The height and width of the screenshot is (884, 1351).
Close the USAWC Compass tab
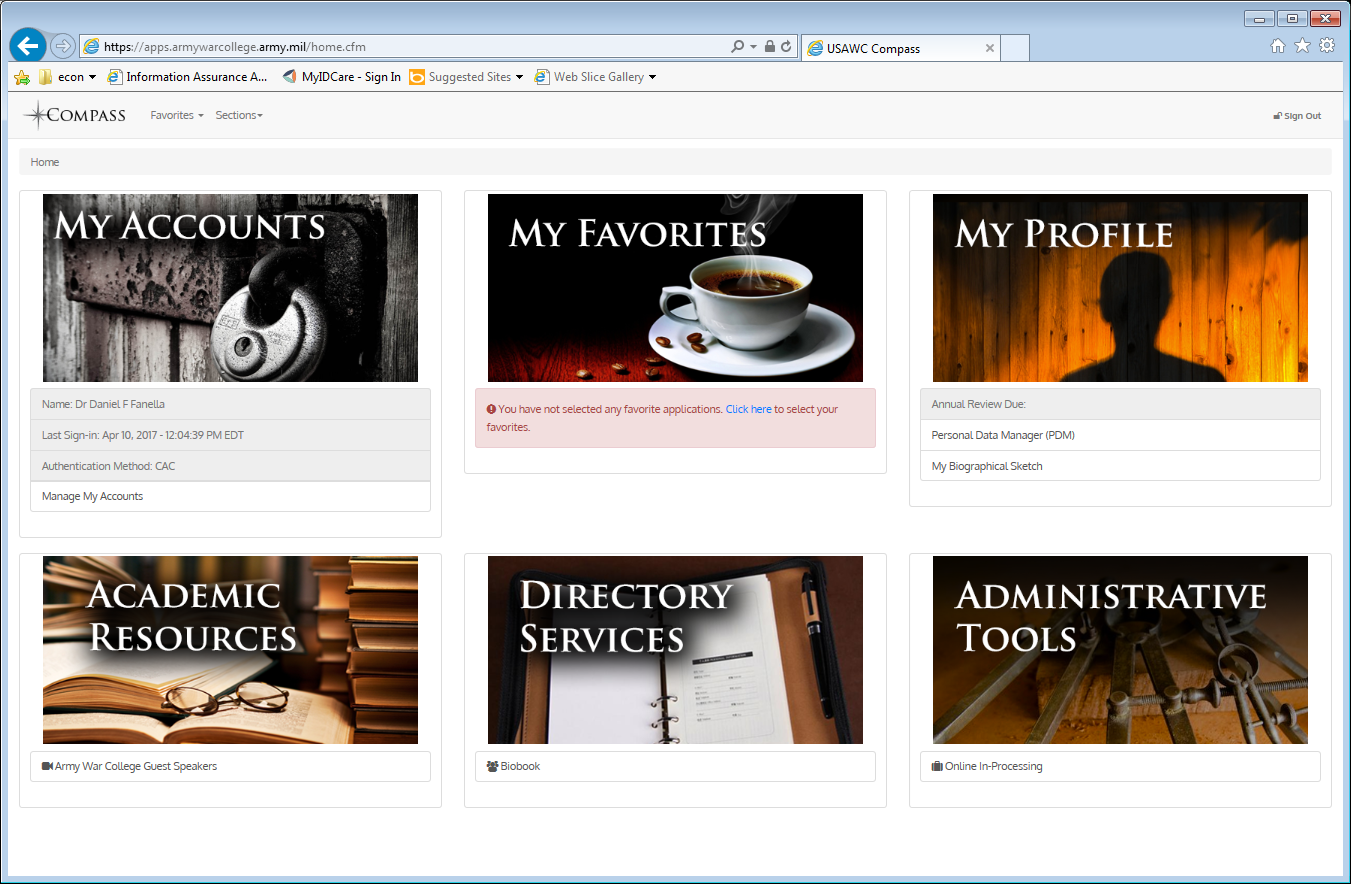tap(990, 48)
